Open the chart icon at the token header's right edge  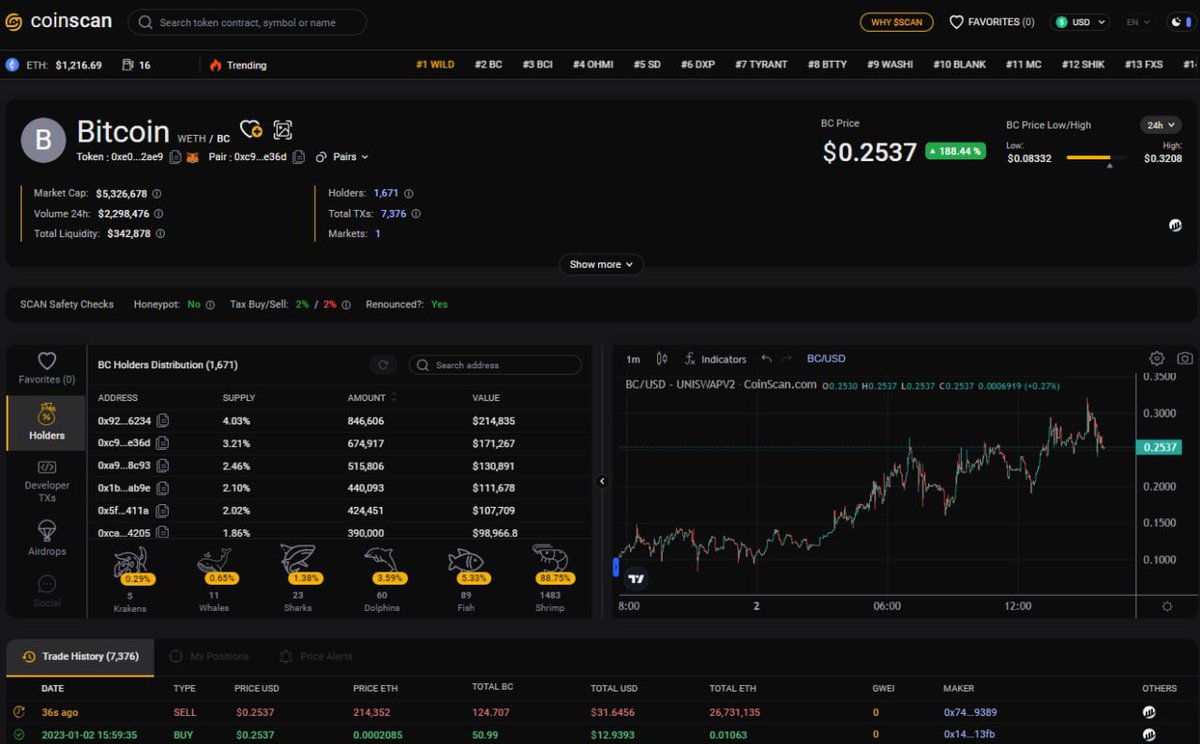click(x=1175, y=226)
